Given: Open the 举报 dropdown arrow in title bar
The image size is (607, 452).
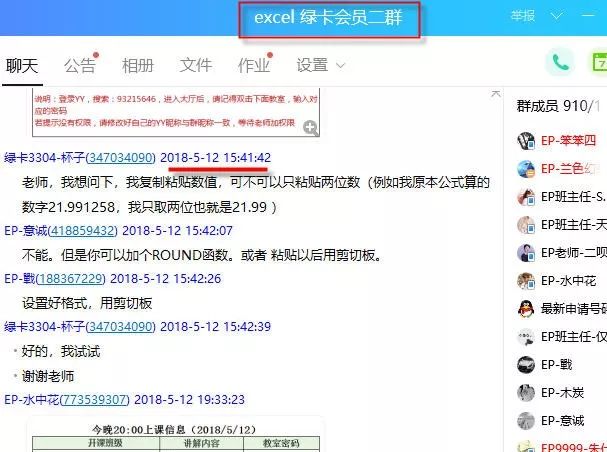Looking at the screenshot, I should (556, 16).
